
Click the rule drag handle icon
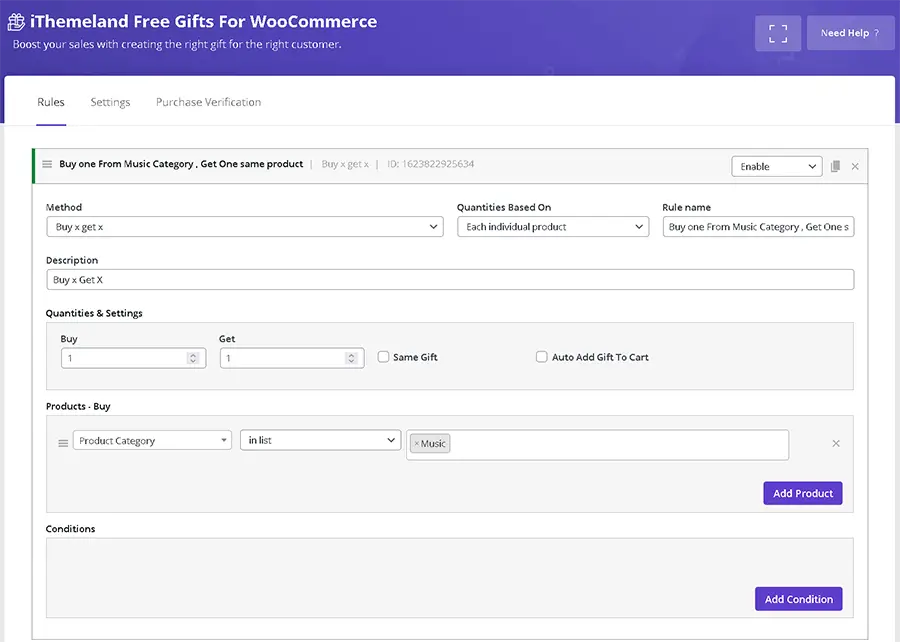tap(47, 164)
